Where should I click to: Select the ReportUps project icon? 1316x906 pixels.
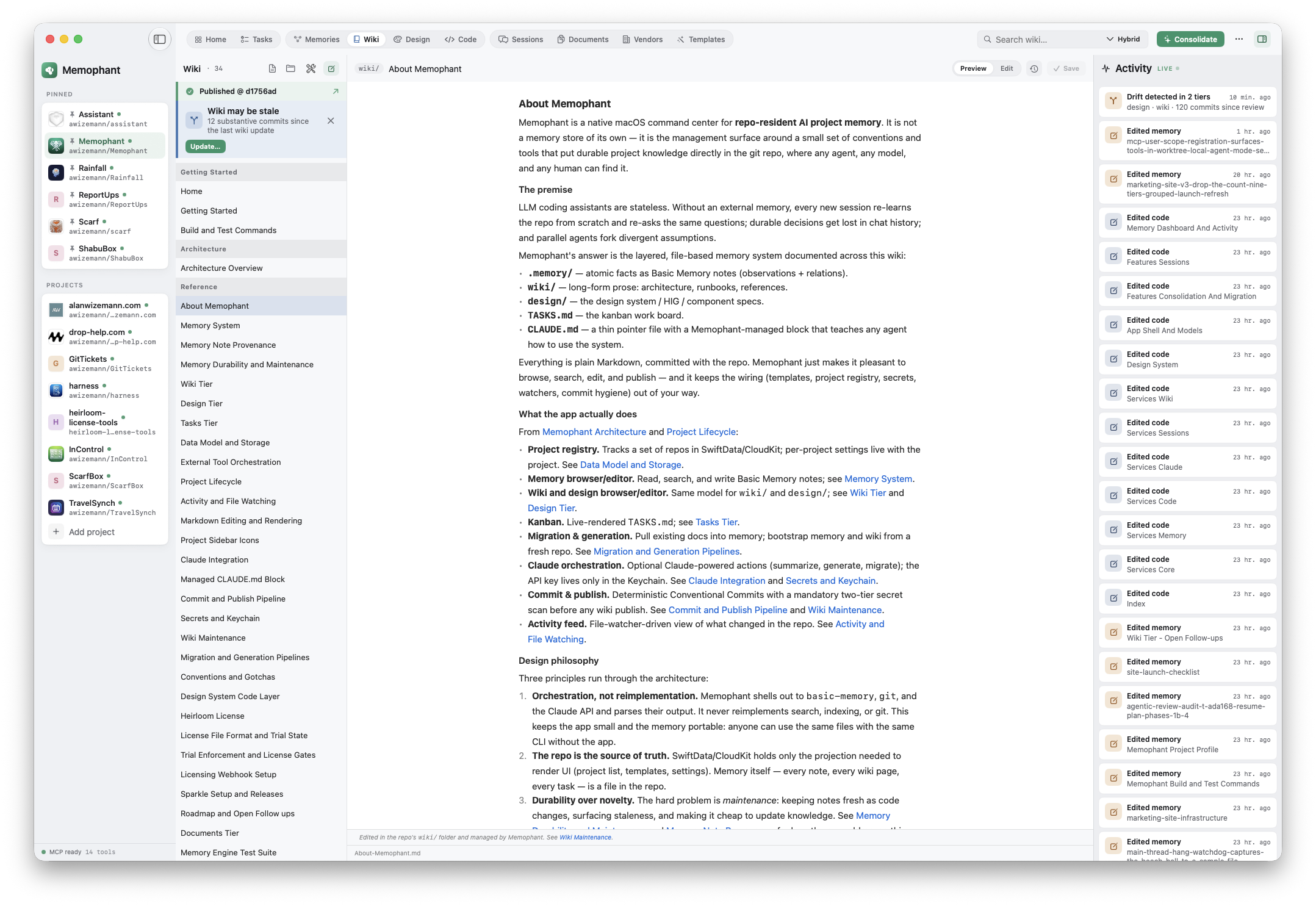click(56, 200)
